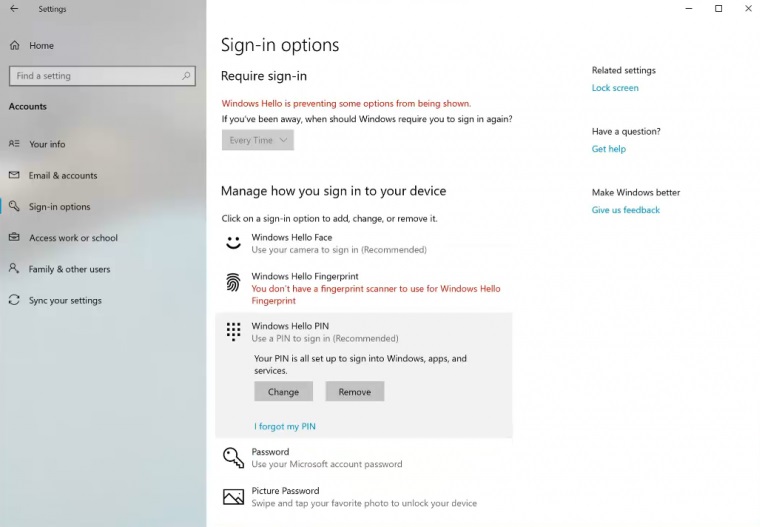The width and height of the screenshot is (760, 527).
Task: Click the 'Manage how you sign in' heading
Action: click(333, 191)
